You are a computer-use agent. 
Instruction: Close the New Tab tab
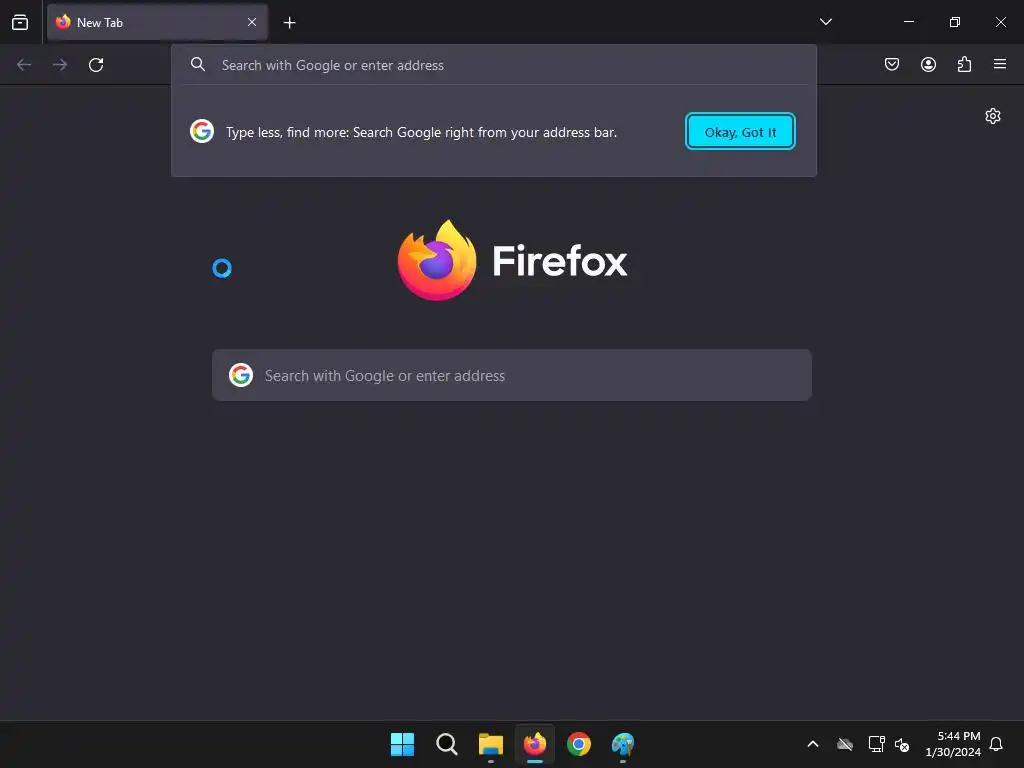pyautogui.click(x=251, y=22)
